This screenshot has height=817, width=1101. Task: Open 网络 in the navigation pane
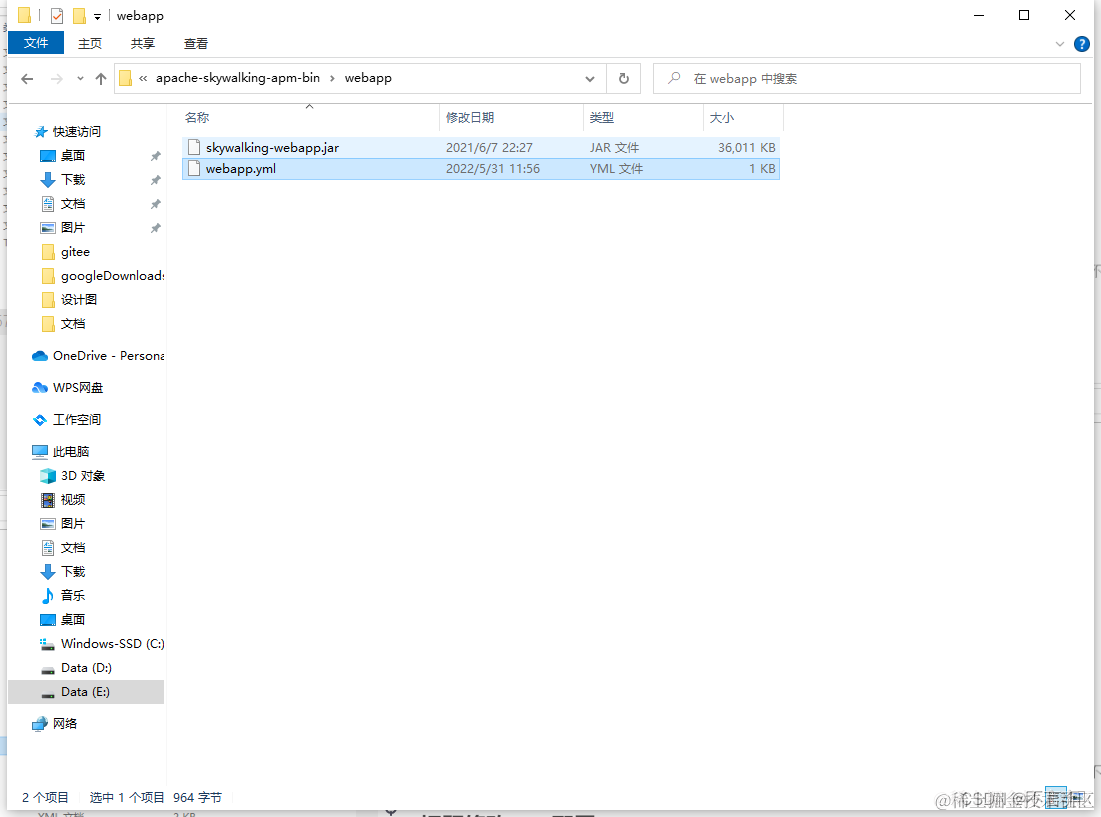click(x=65, y=723)
